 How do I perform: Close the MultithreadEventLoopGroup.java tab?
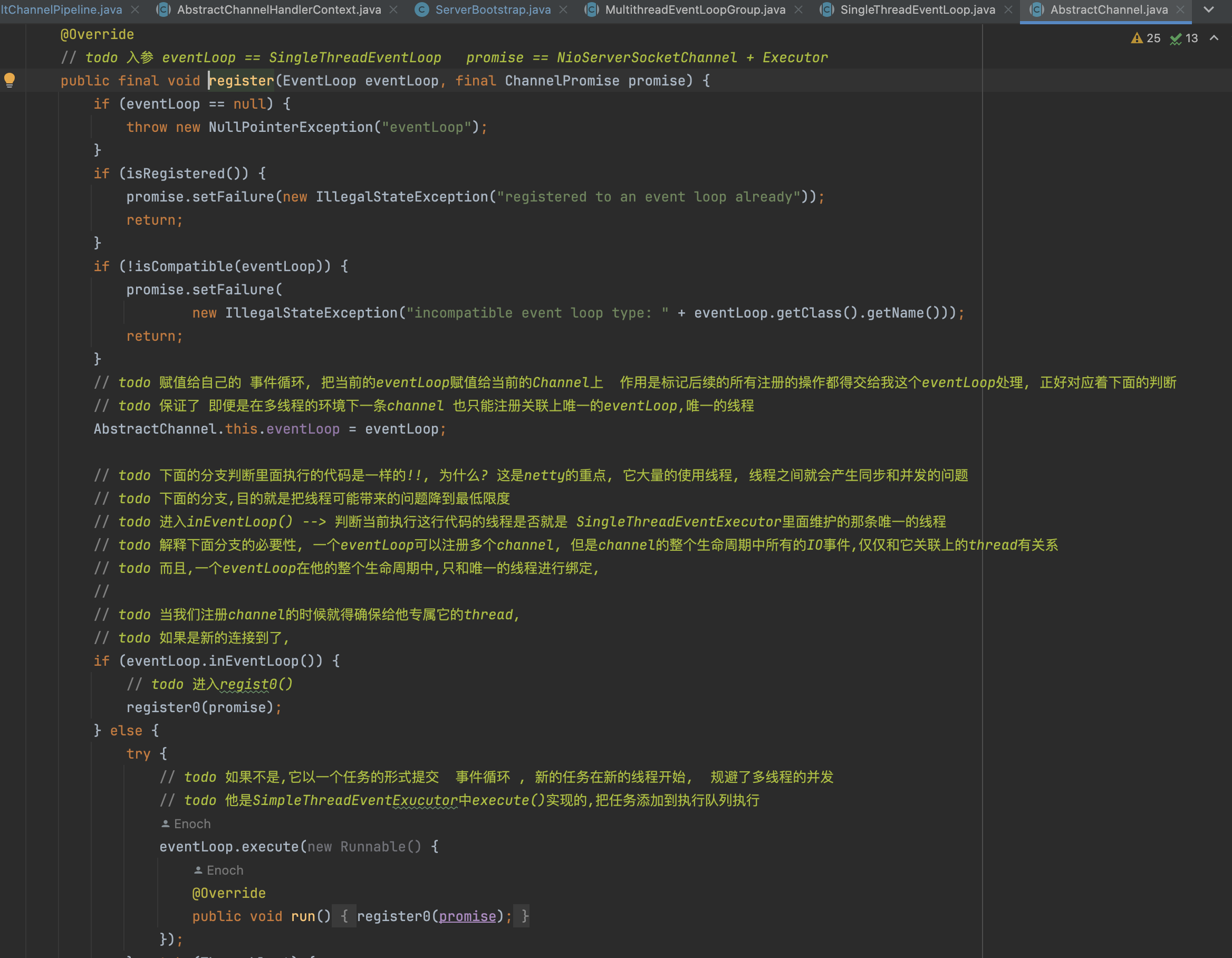click(x=798, y=9)
